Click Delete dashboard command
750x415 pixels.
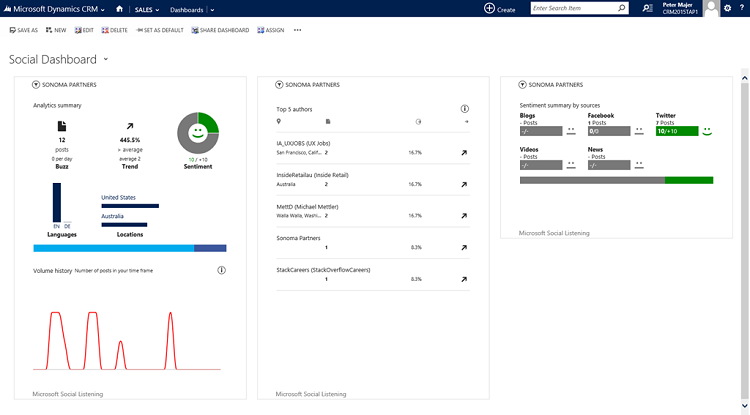tap(114, 30)
